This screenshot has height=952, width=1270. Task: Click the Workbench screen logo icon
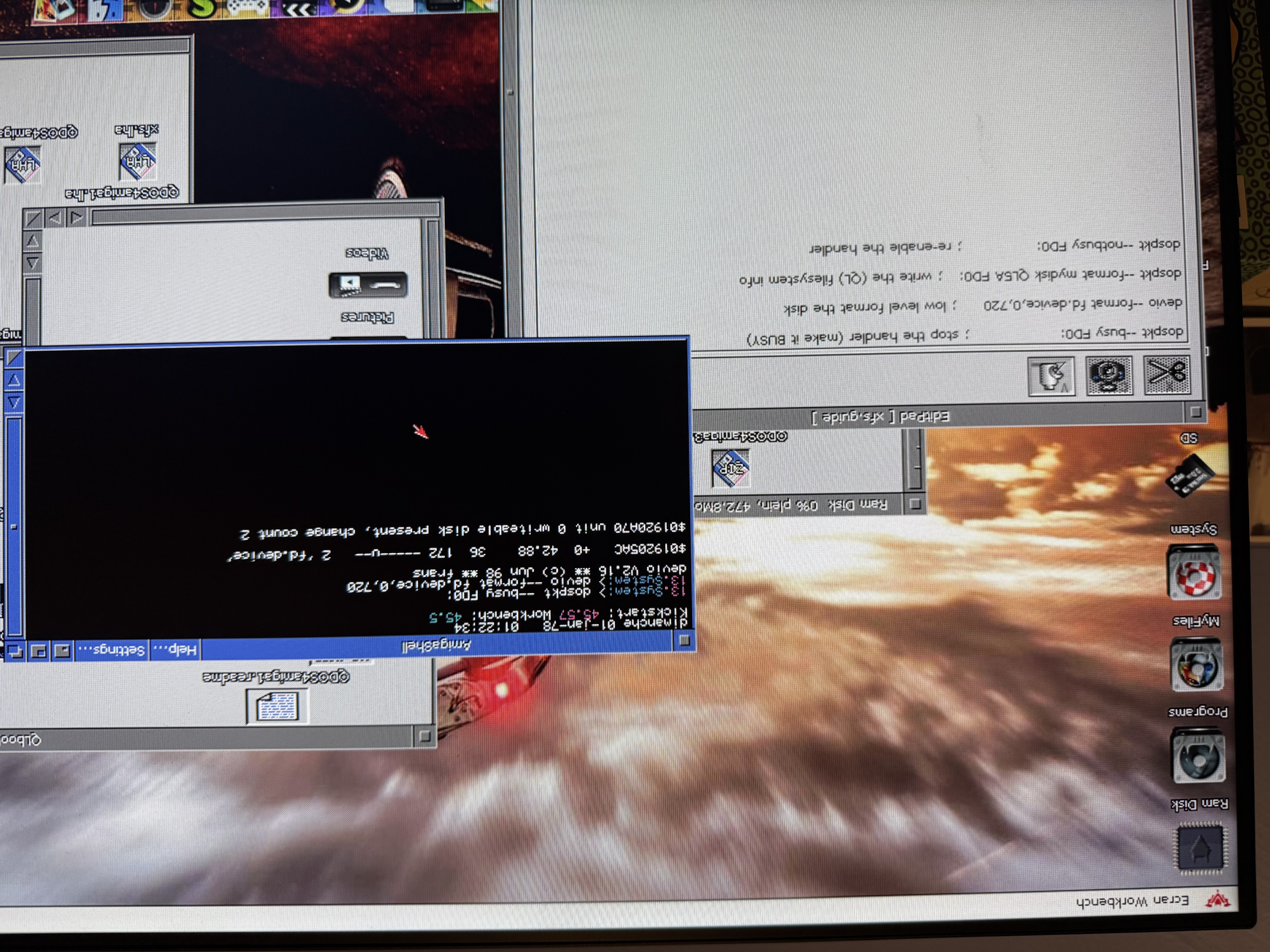pos(1218,900)
